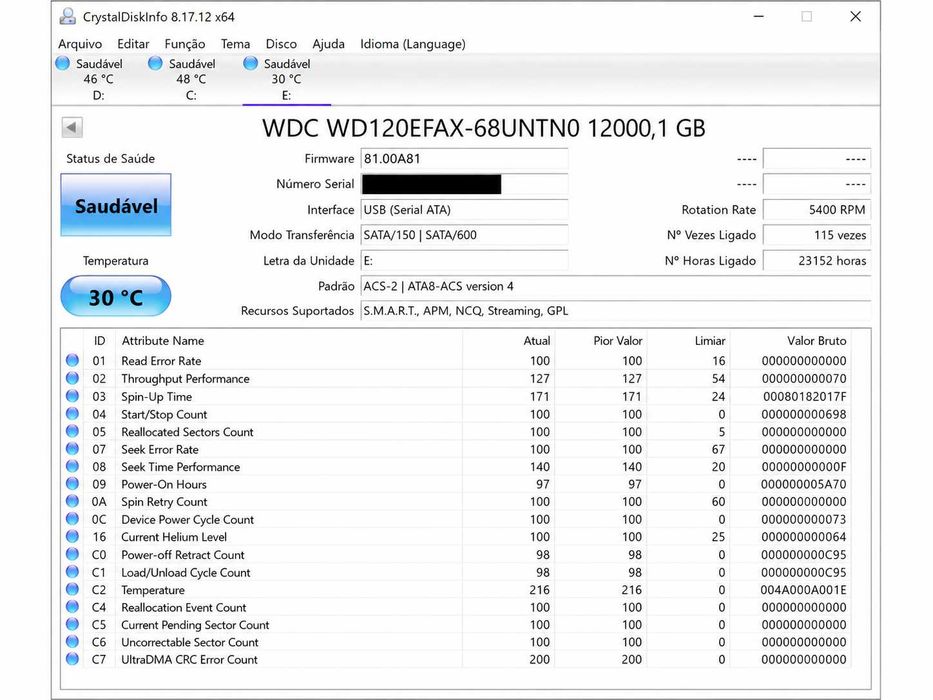Click the Rotation Rate value 5400 RPM
The image size is (933, 700).
817,210
